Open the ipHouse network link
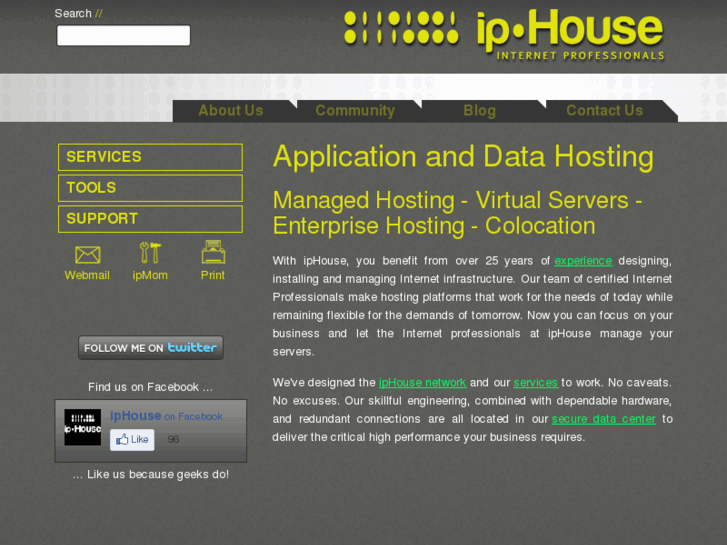The height and width of the screenshot is (545, 727). [x=422, y=383]
